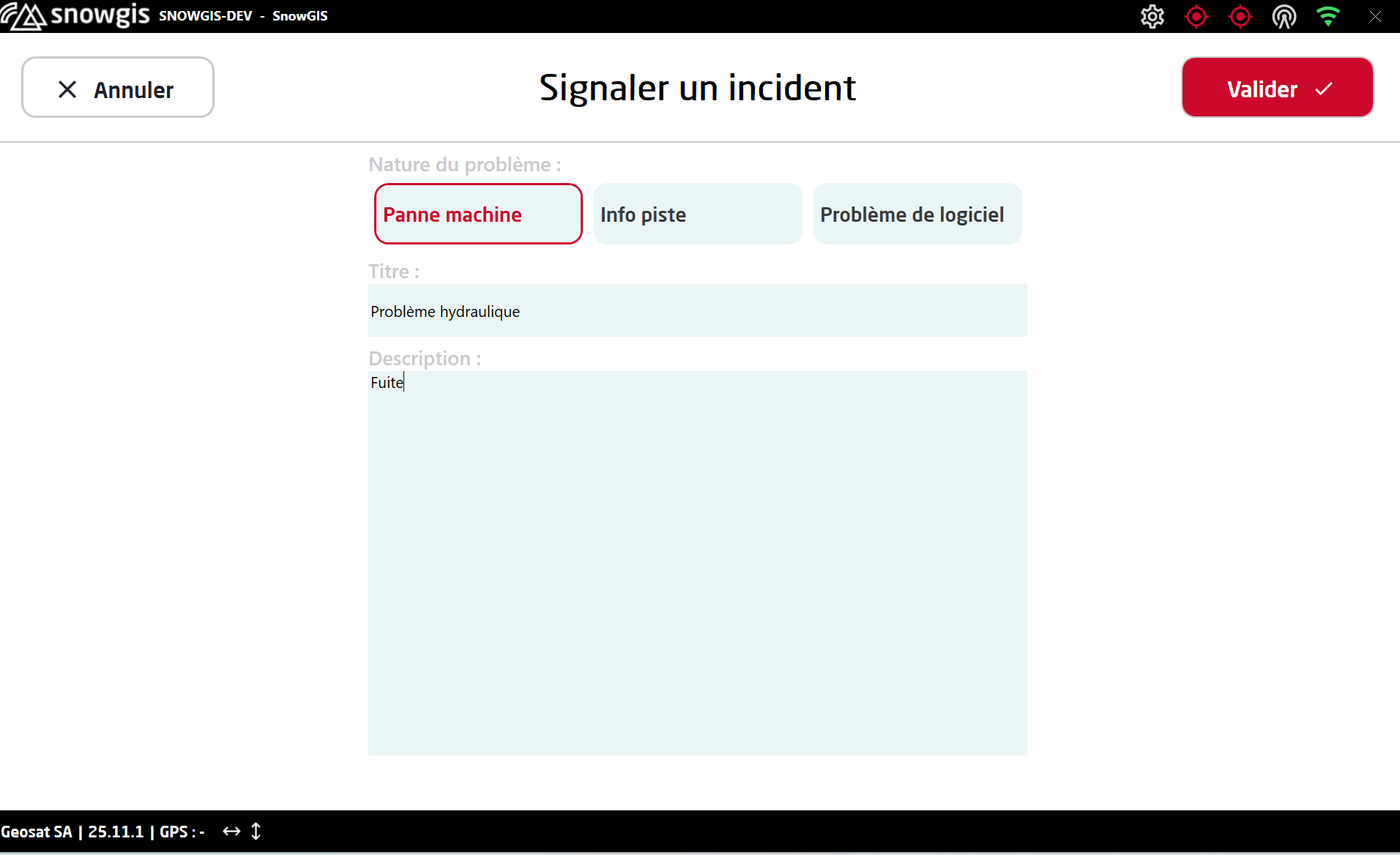The height and width of the screenshot is (855, 1400).
Task: Choose Info piste as problem type
Action: click(x=698, y=214)
